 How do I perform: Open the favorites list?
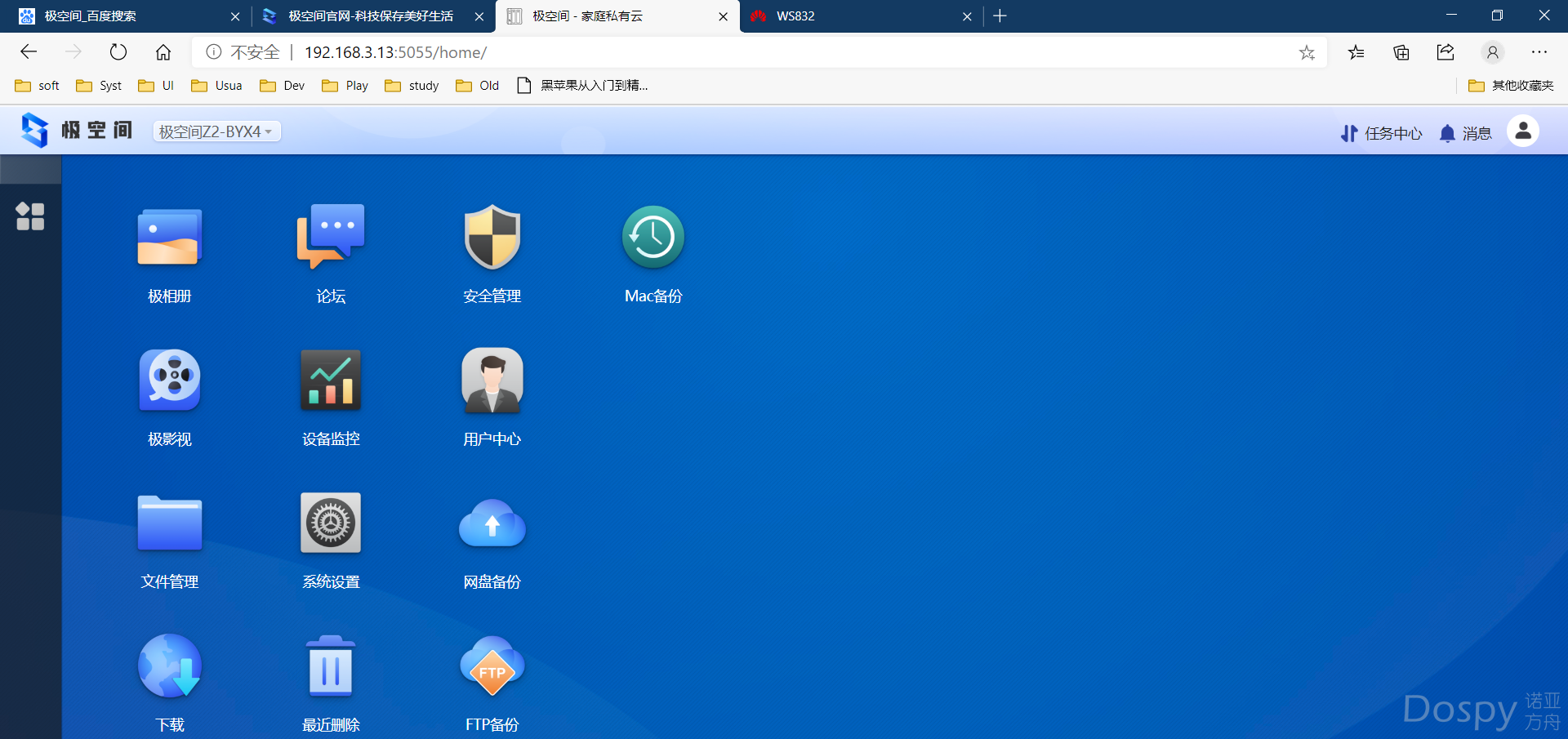(x=1356, y=52)
